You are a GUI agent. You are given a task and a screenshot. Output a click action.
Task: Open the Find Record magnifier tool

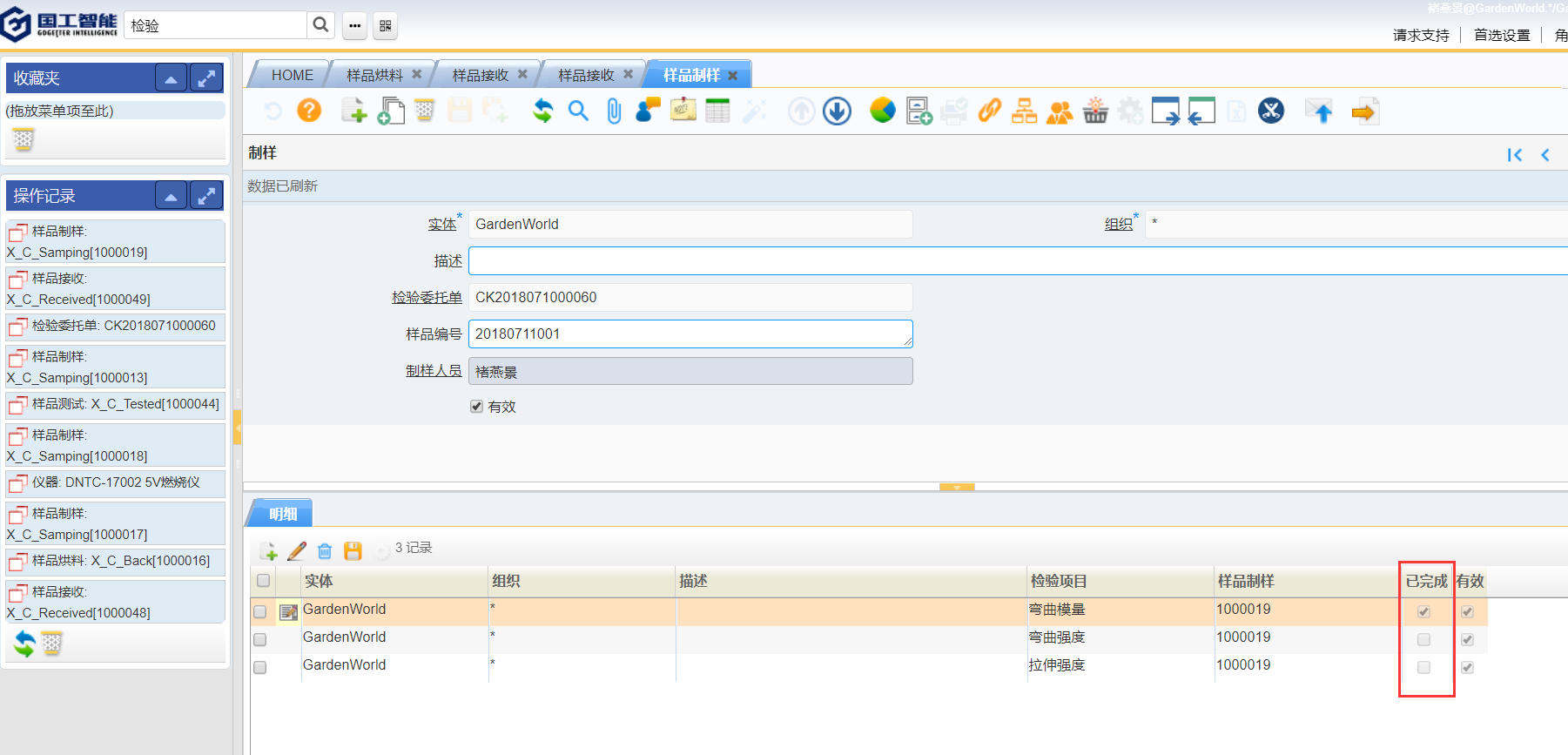pos(578,111)
